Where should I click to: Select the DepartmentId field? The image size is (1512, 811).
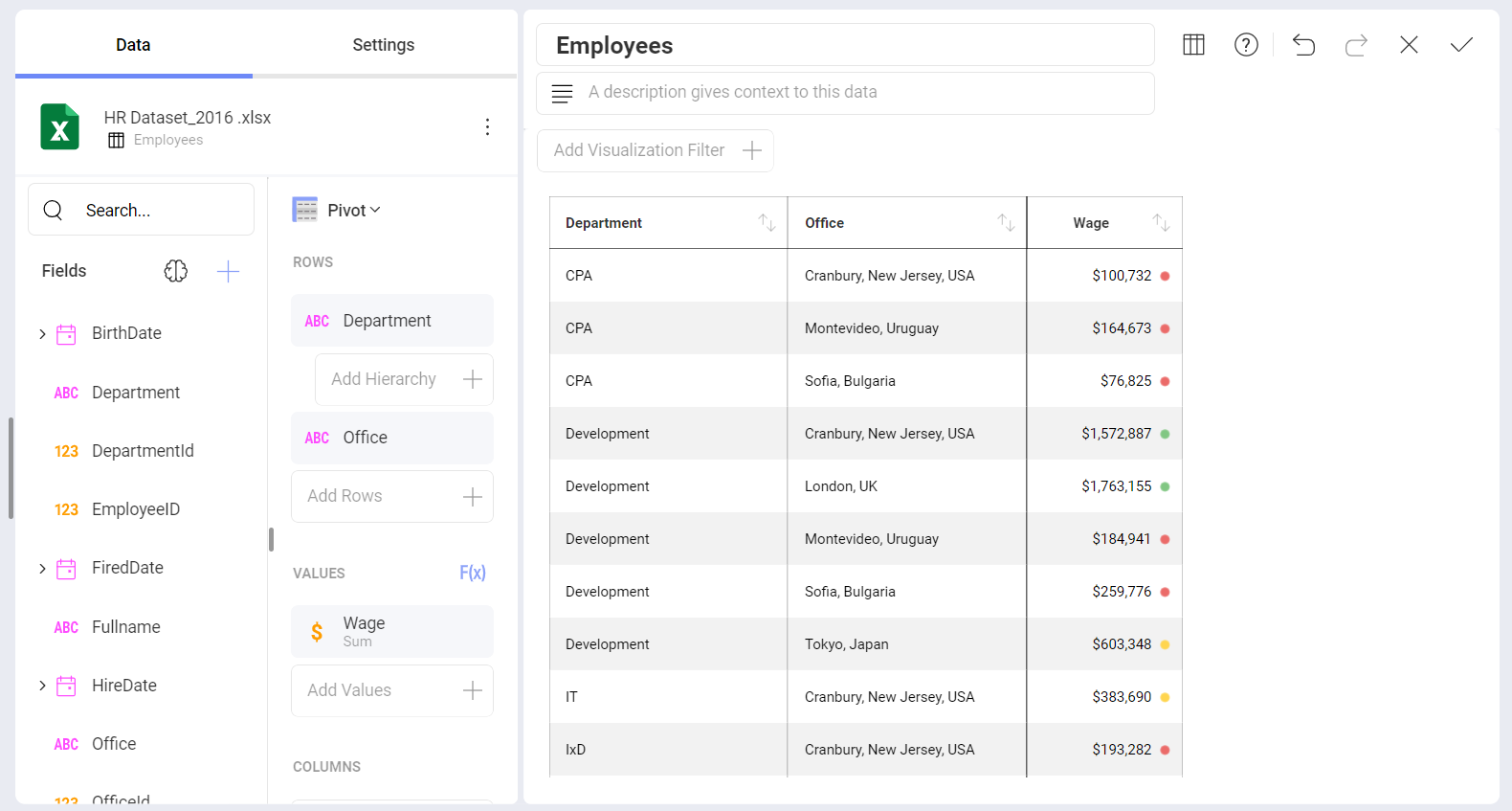point(143,451)
